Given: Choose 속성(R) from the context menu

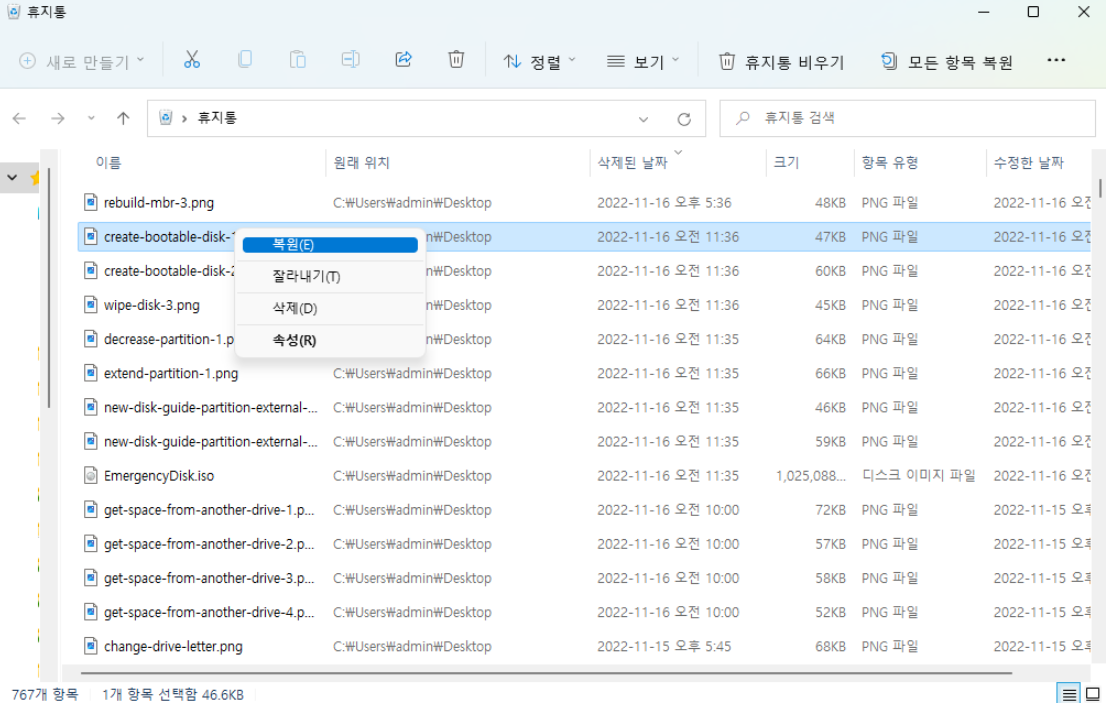Looking at the screenshot, I should pos(294,340).
